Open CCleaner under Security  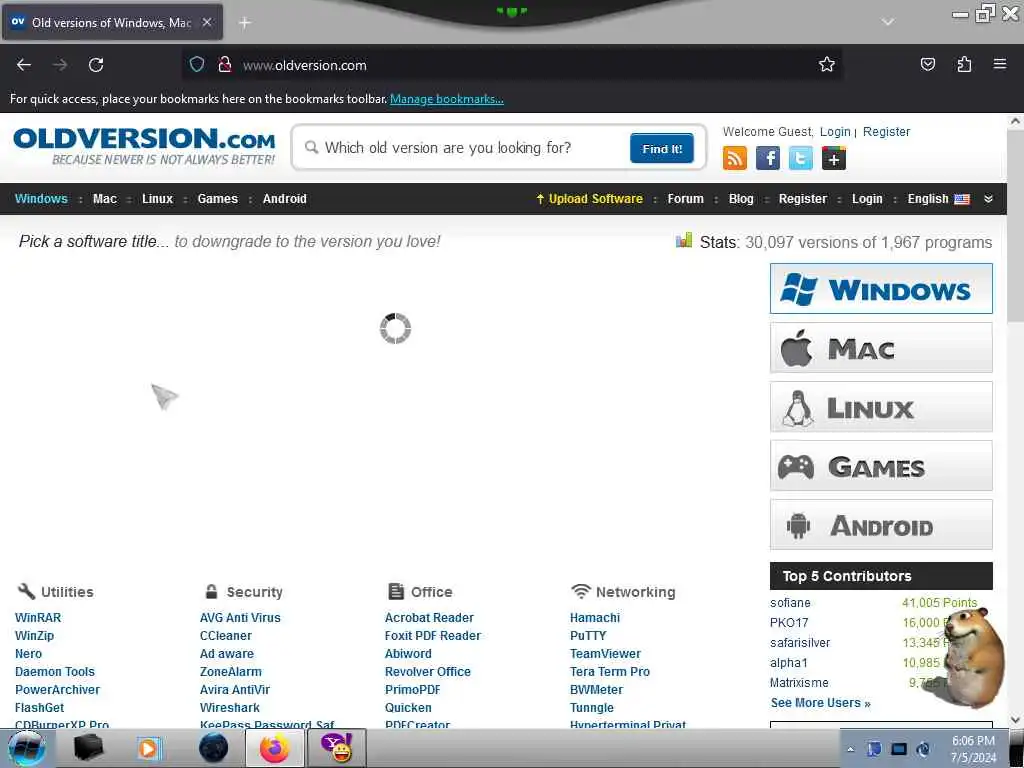pyautogui.click(x=225, y=635)
